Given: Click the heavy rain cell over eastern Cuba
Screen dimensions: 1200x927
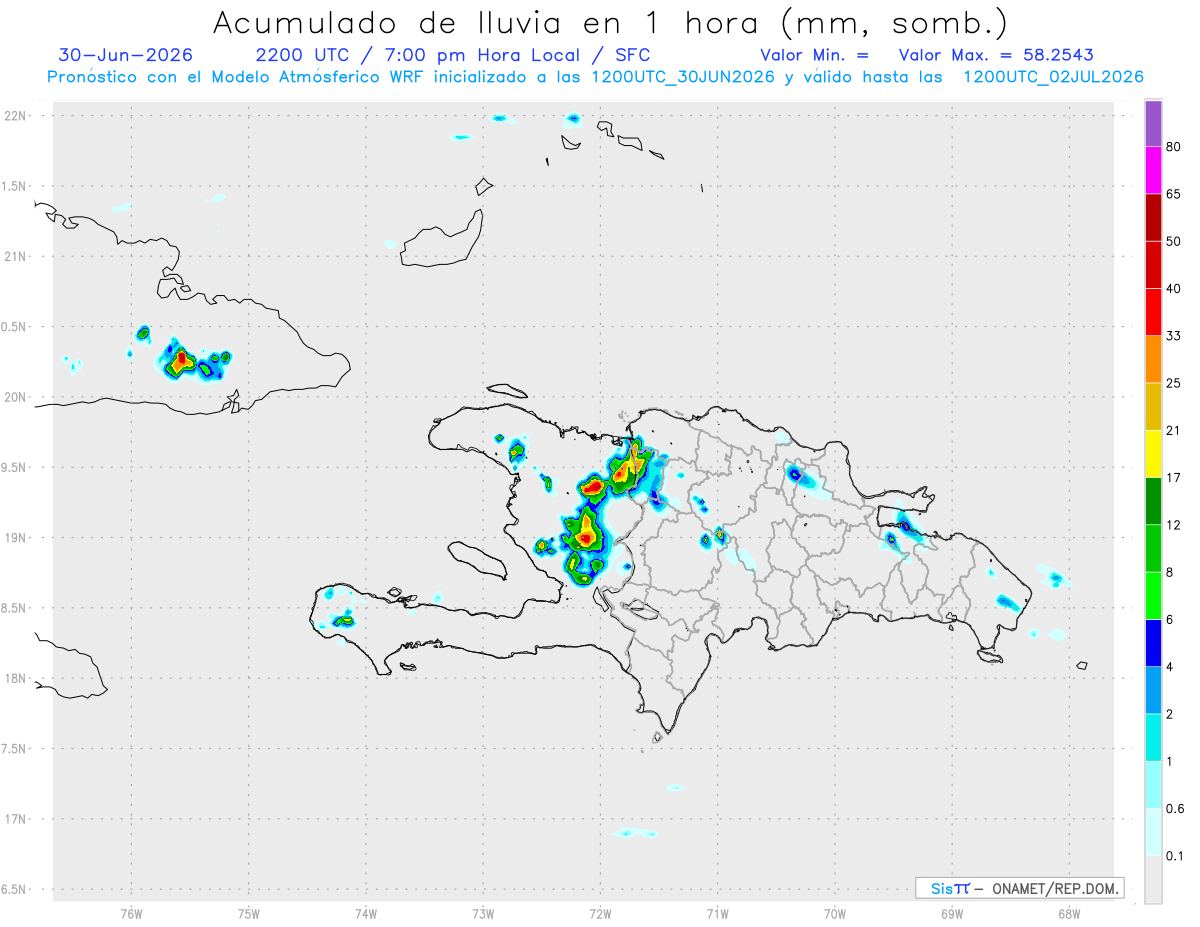Looking at the screenshot, I should point(181,361).
